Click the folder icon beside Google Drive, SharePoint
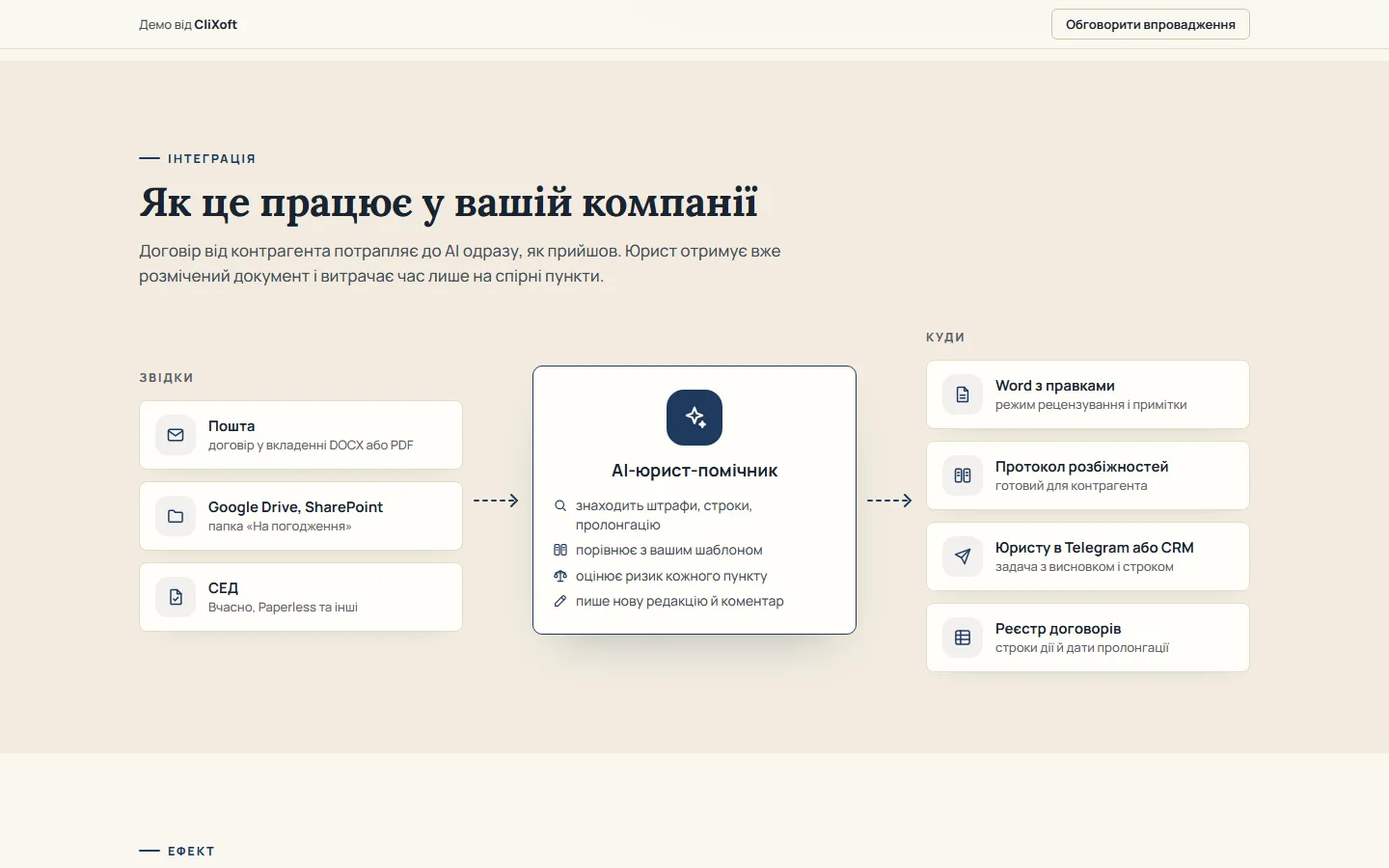1389x868 pixels. coord(176,516)
